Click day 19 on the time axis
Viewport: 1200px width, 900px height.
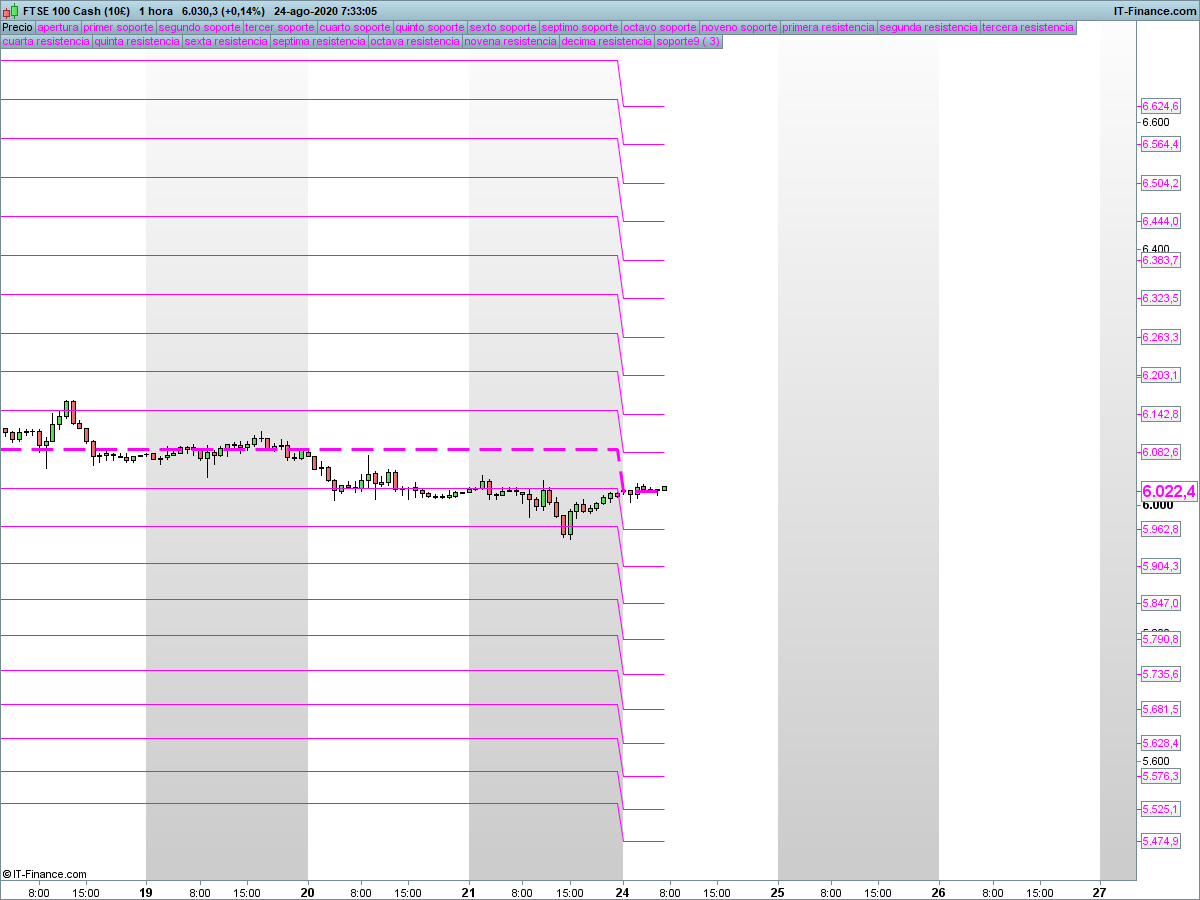(x=146, y=892)
